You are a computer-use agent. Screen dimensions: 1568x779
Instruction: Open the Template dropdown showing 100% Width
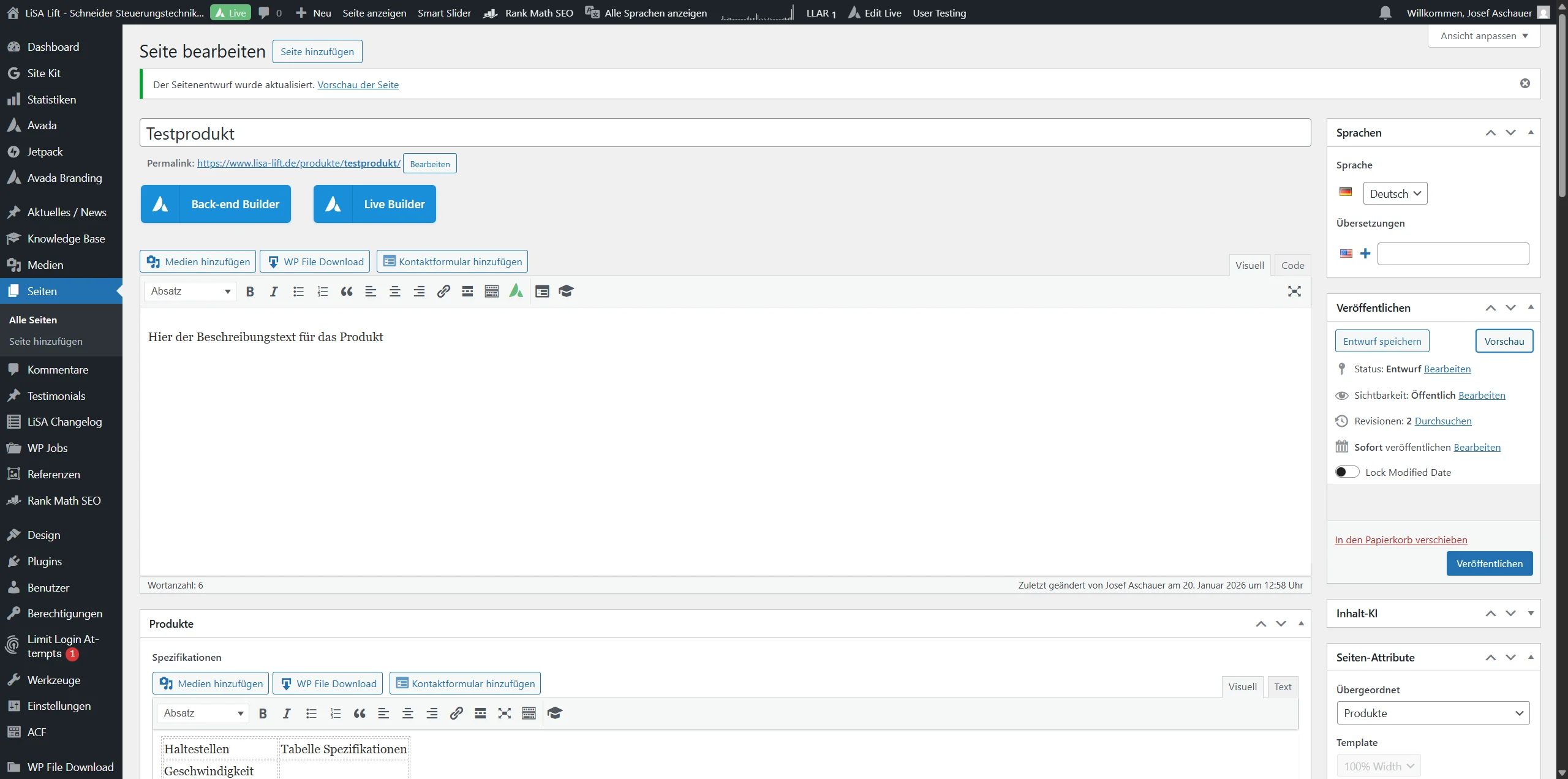click(x=1379, y=766)
